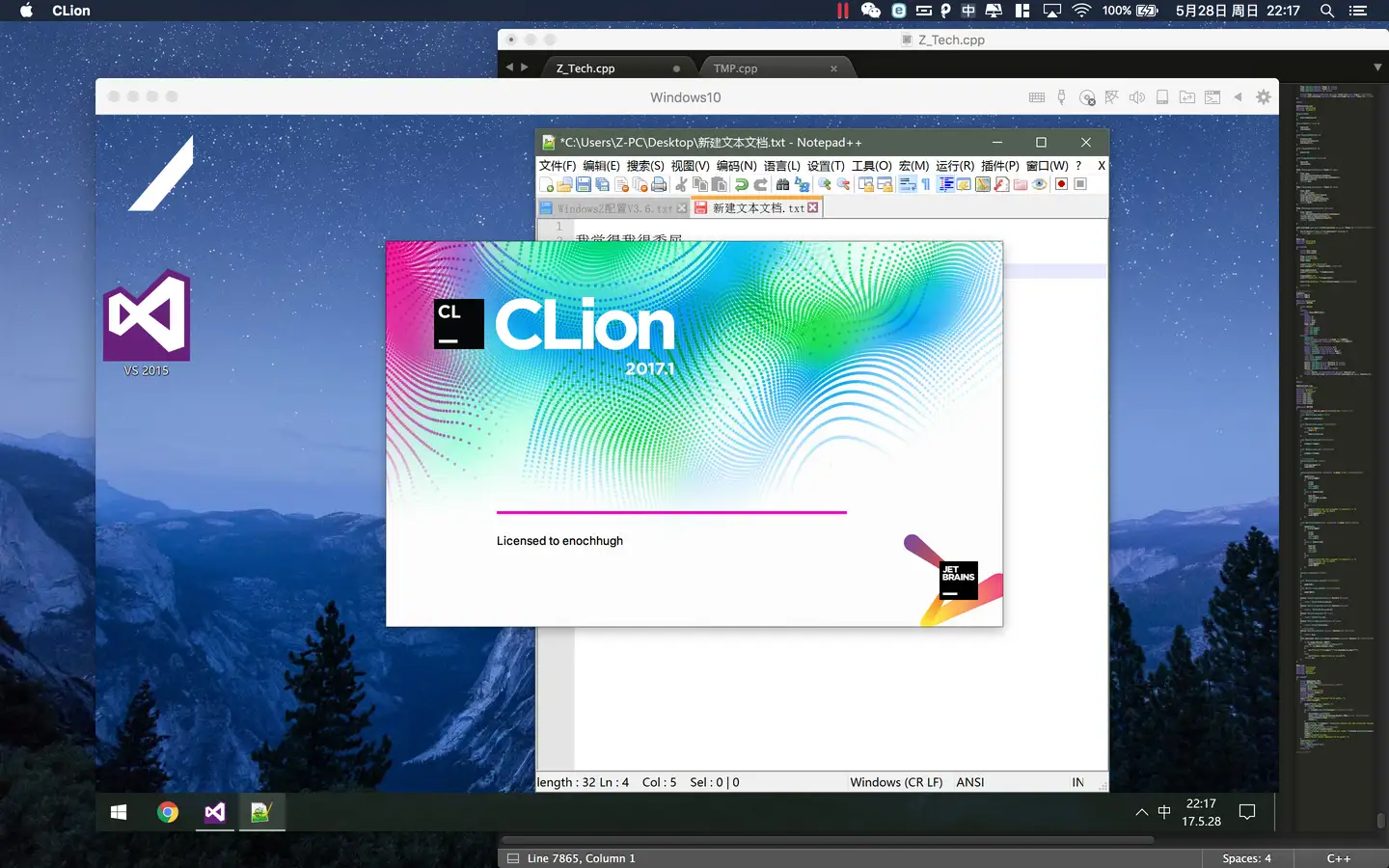
Task: Click the Paste icon in Notepad++ toolbar
Action: (719, 184)
